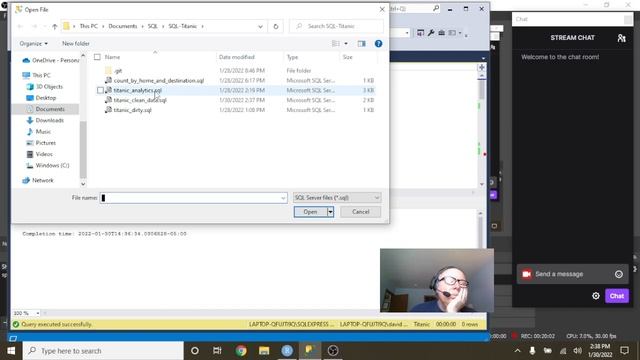Click the purple Chat button
Image resolution: width=640 pixels, height=360 pixels.
point(617,296)
